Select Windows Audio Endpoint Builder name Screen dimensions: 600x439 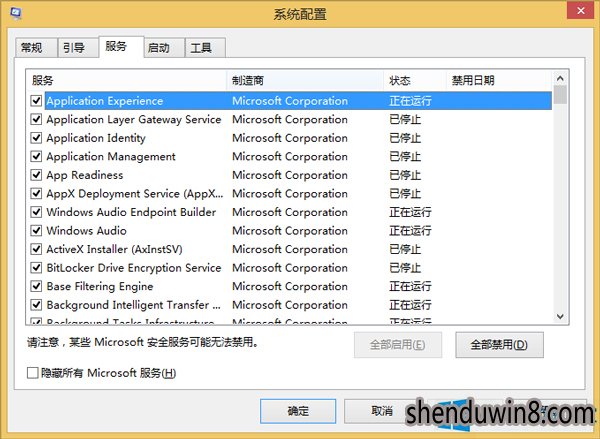coord(131,212)
